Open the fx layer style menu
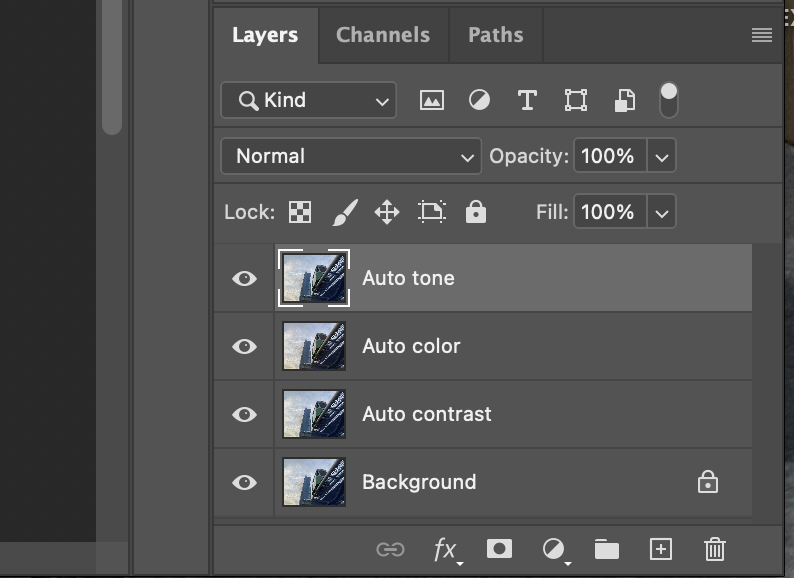794x578 pixels. [446, 550]
